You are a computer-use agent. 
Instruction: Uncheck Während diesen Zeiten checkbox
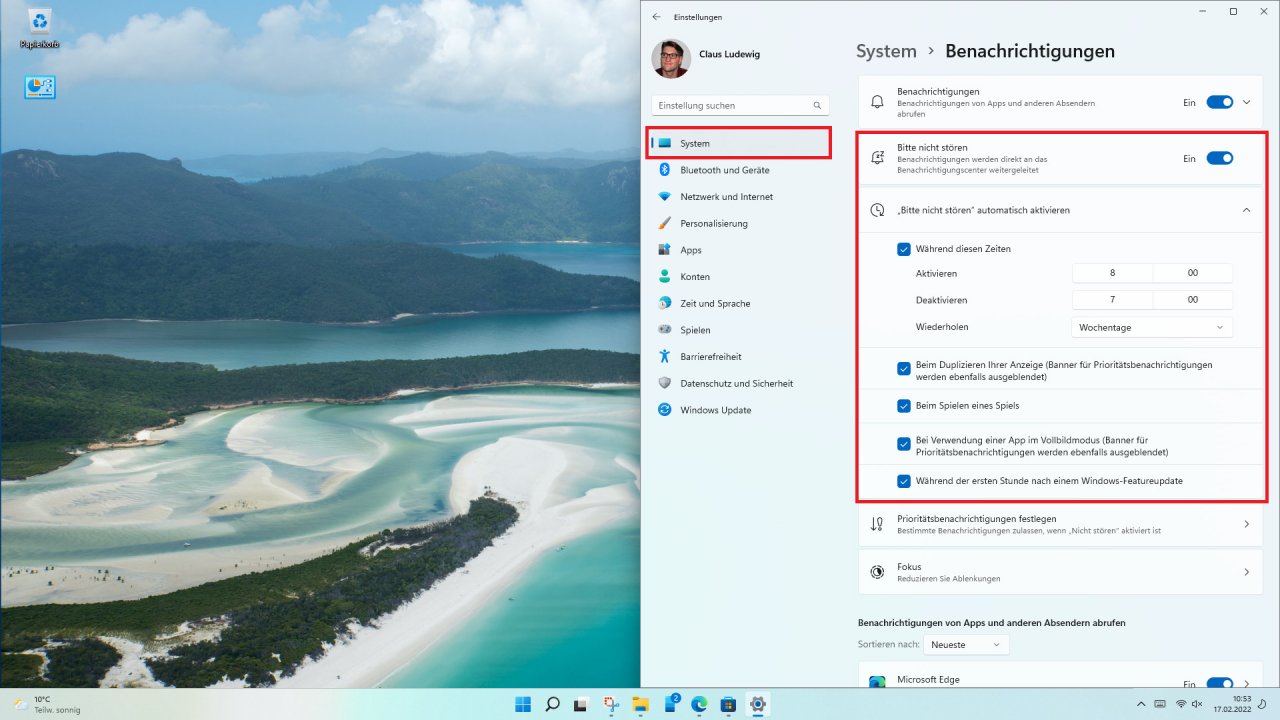904,249
